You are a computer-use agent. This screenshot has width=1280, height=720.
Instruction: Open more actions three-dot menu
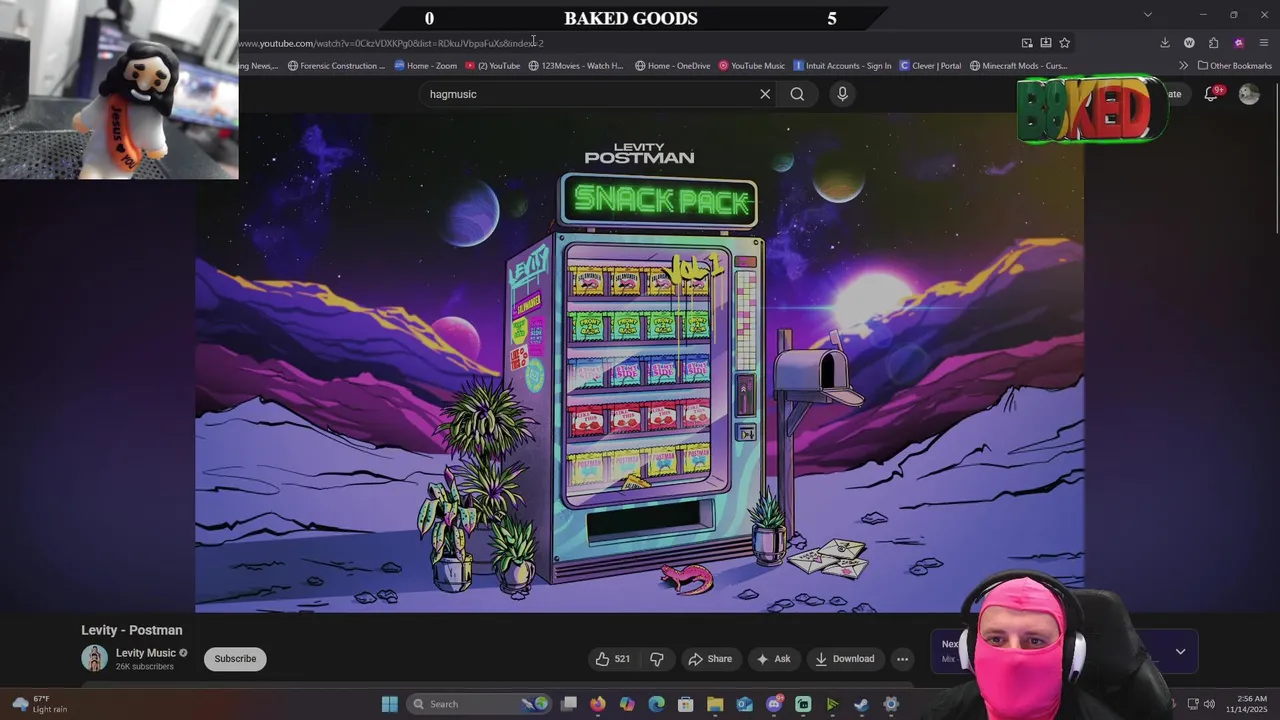(x=902, y=659)
